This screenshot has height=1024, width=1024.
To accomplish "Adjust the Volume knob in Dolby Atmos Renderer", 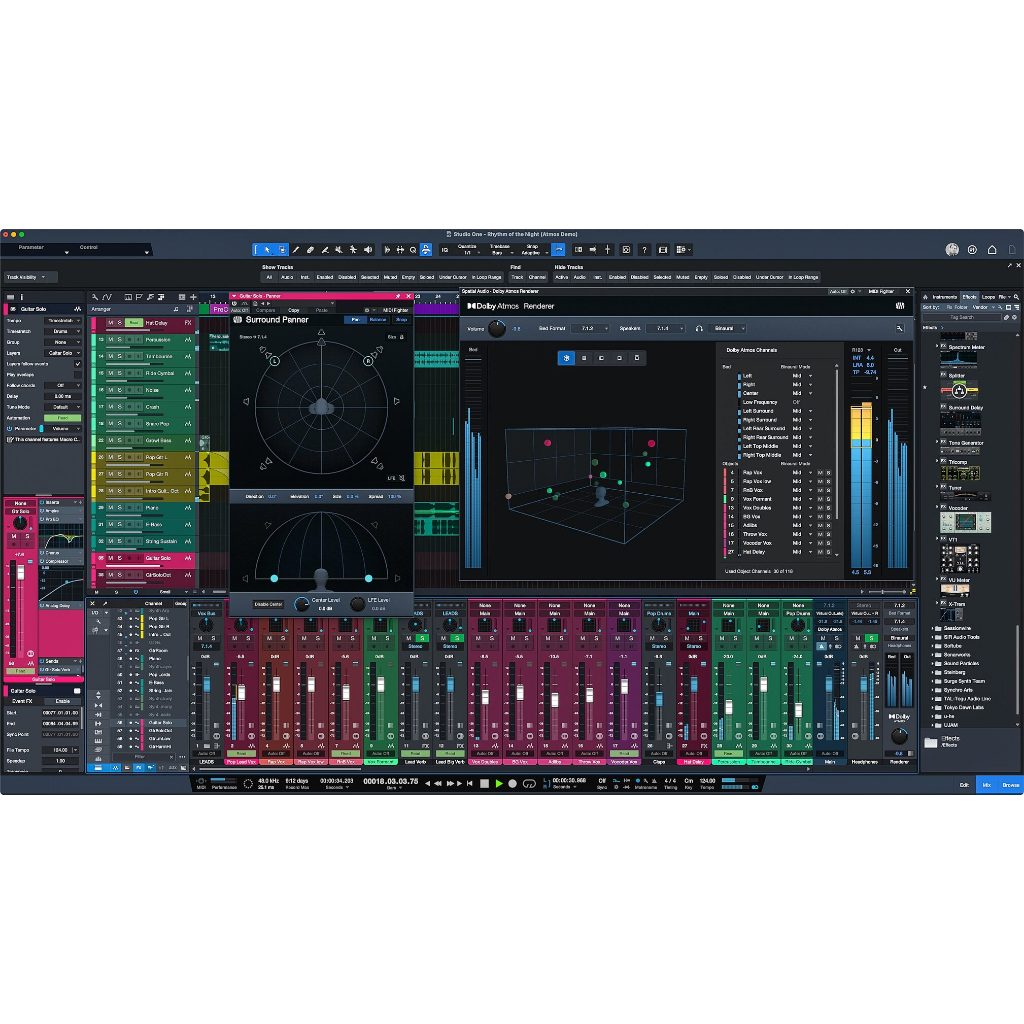I will (497, 328).
